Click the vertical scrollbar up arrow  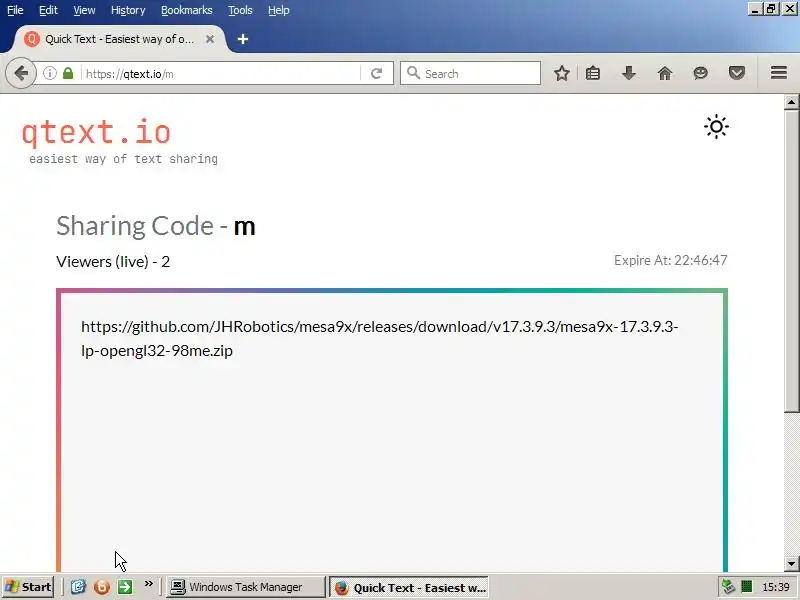[x=791, y=102]
